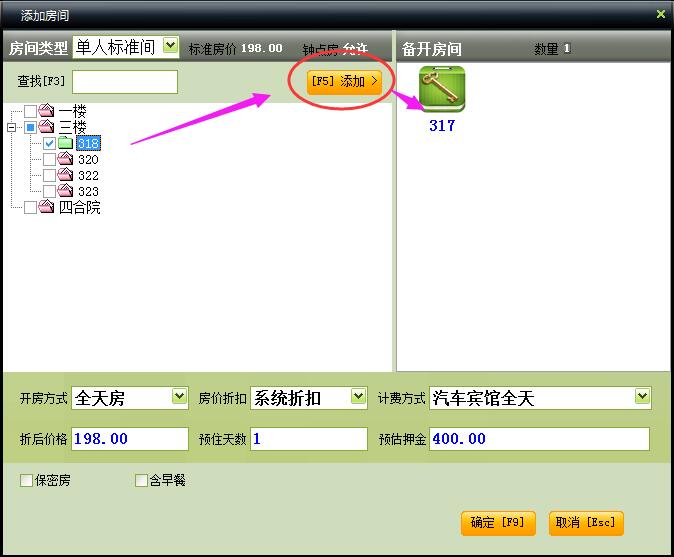674x557 pixels.
Task: Open the 计费方式 dropdown
Action: coord(642,397)
